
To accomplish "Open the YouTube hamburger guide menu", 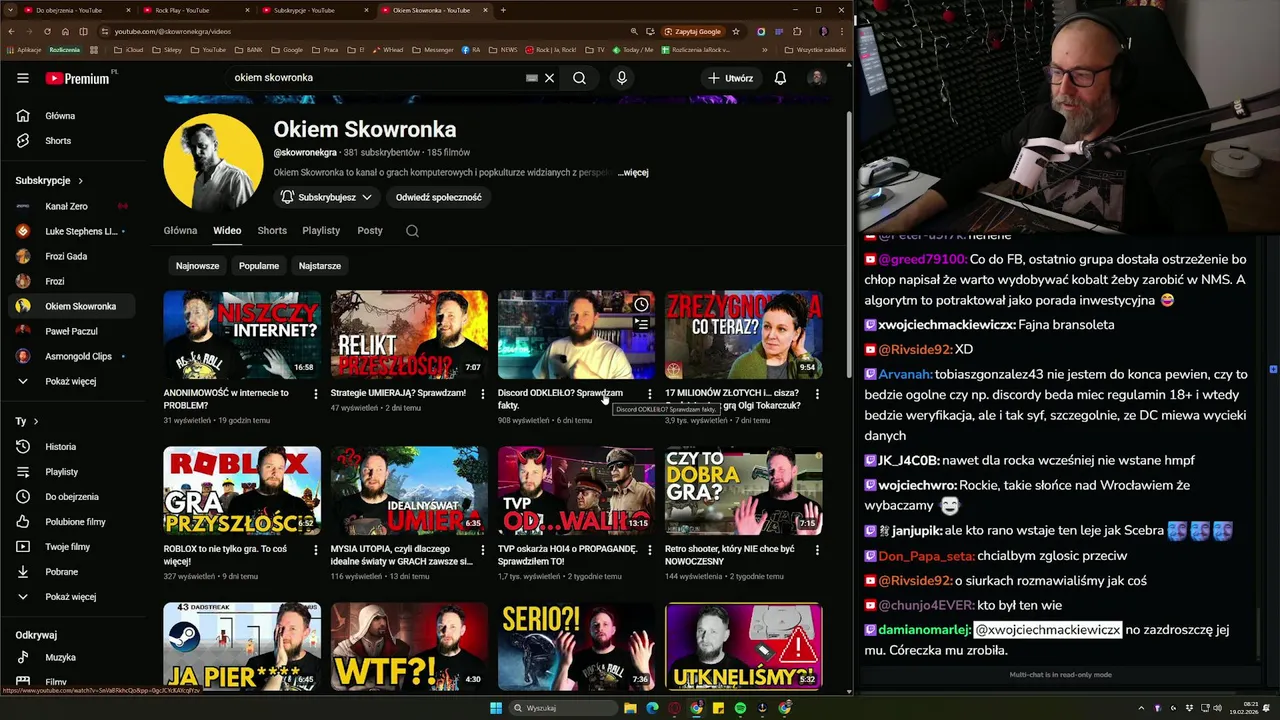I will coord(23,78).
